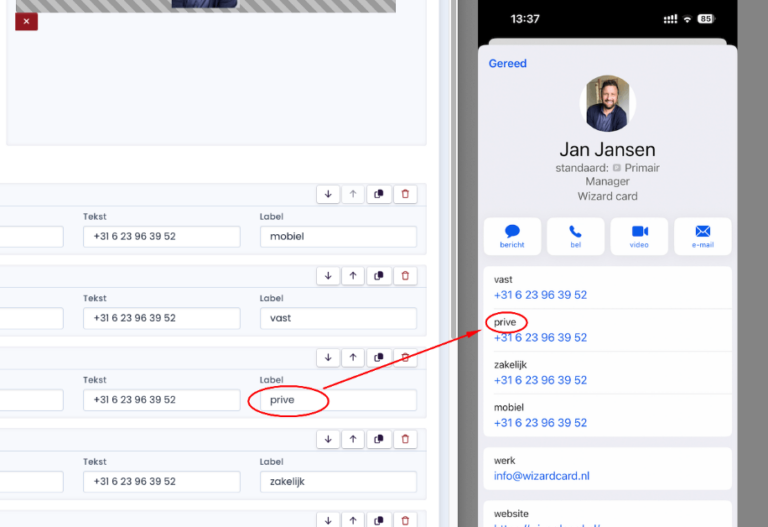Tap Gereed to close the contact
Screen dimensions: 768x527
(x=507, y=64)
